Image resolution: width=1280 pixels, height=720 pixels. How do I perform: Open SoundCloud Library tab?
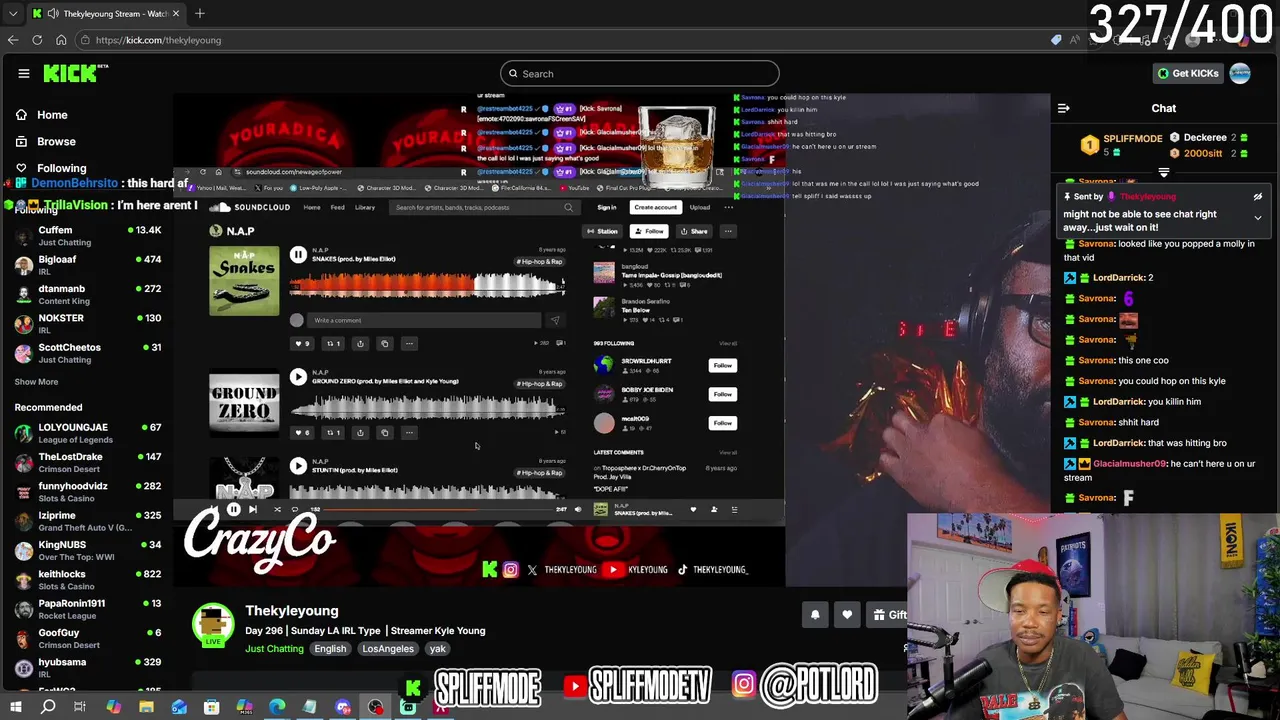(x=365, y=207)
